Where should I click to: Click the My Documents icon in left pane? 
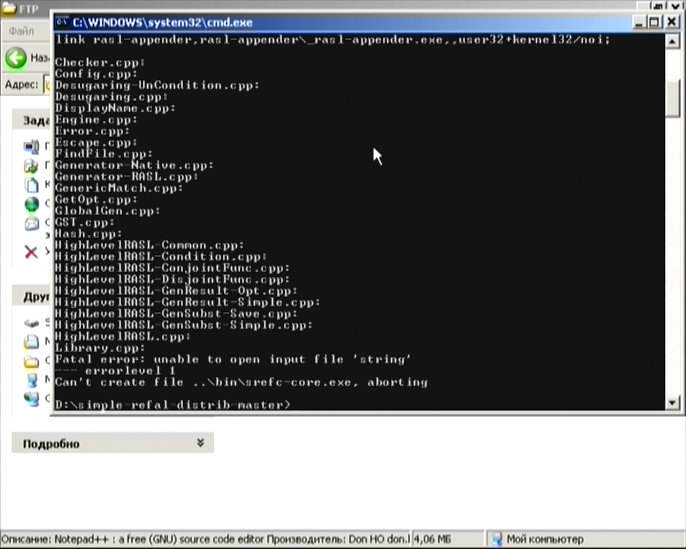coord(32,341)
